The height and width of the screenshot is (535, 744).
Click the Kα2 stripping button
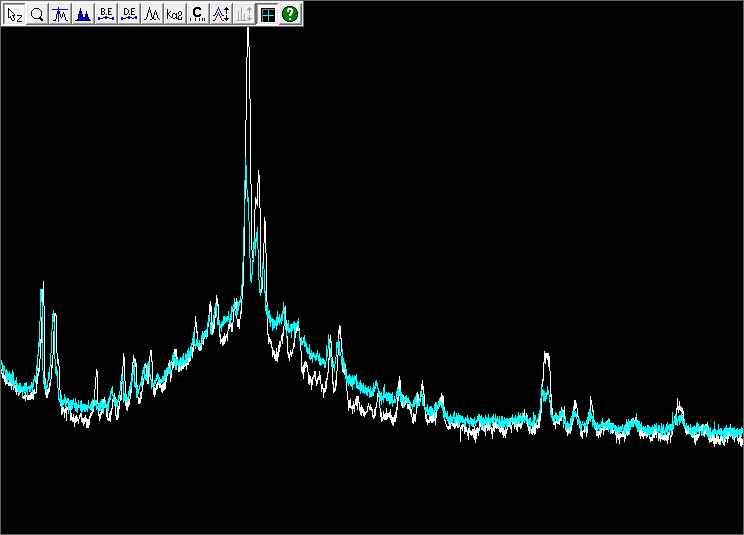pyautogui.click(x=175, y=14)
